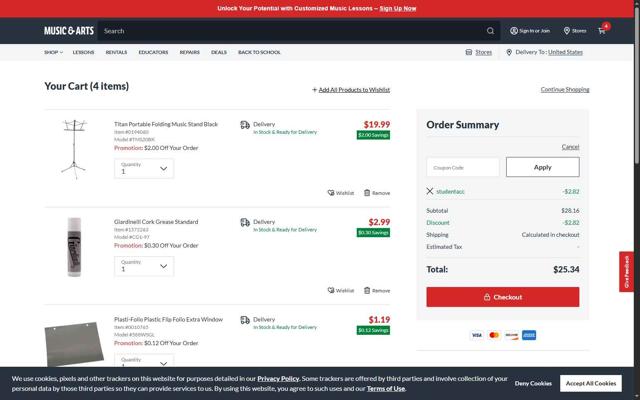
Task: Click the Give Feedback side tab
Action: tap(626, 271)
